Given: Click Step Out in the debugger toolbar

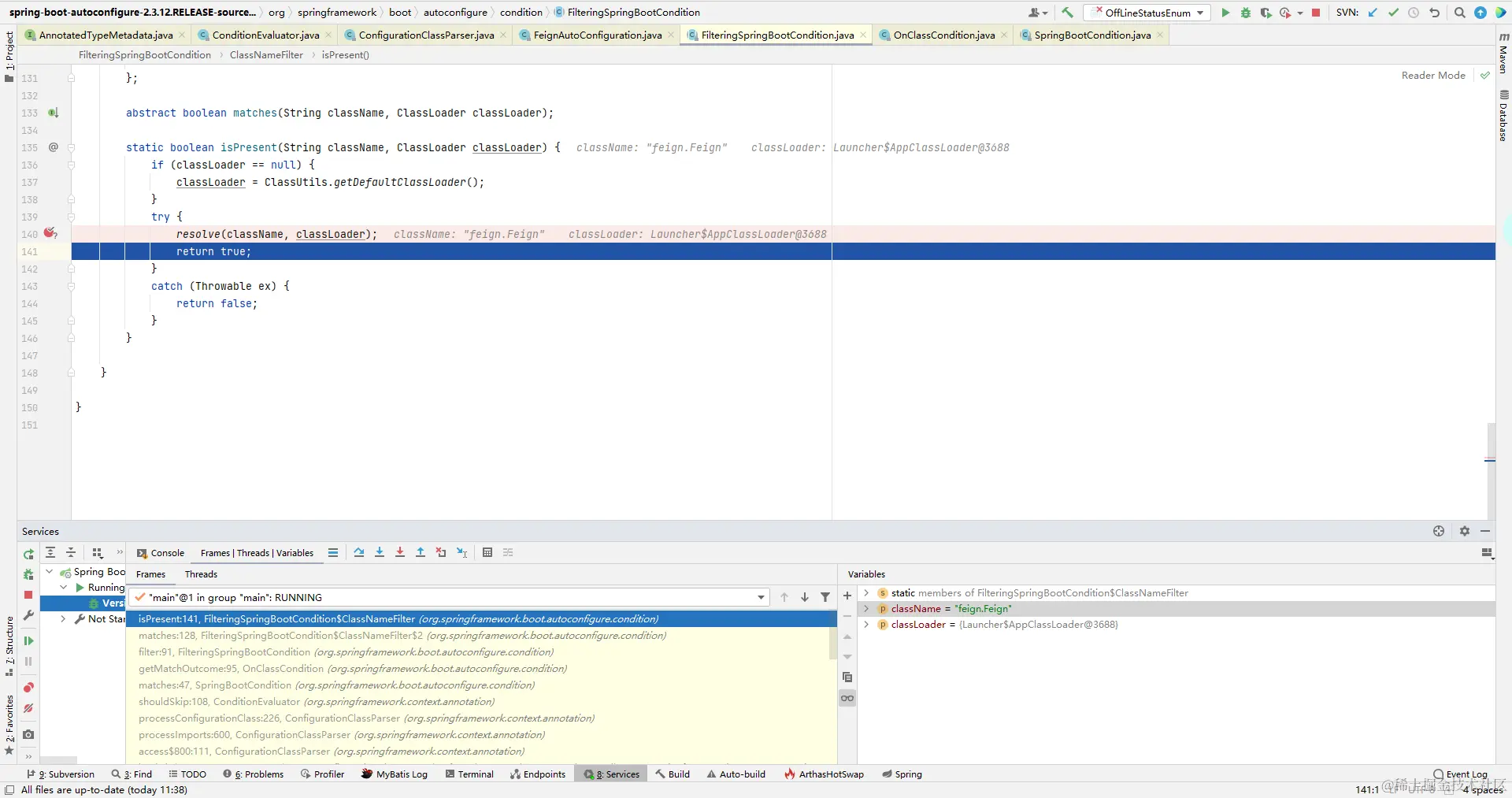Looking at the screenshot, I should click(x=421, y=552).
